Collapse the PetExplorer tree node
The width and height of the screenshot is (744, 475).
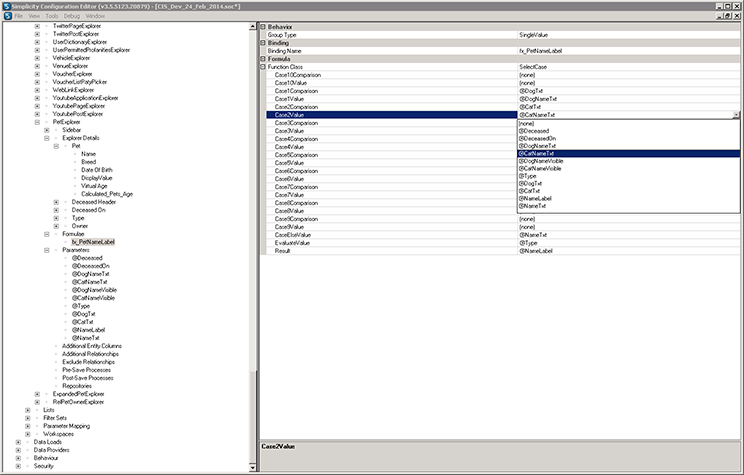[x=38, y=121]
